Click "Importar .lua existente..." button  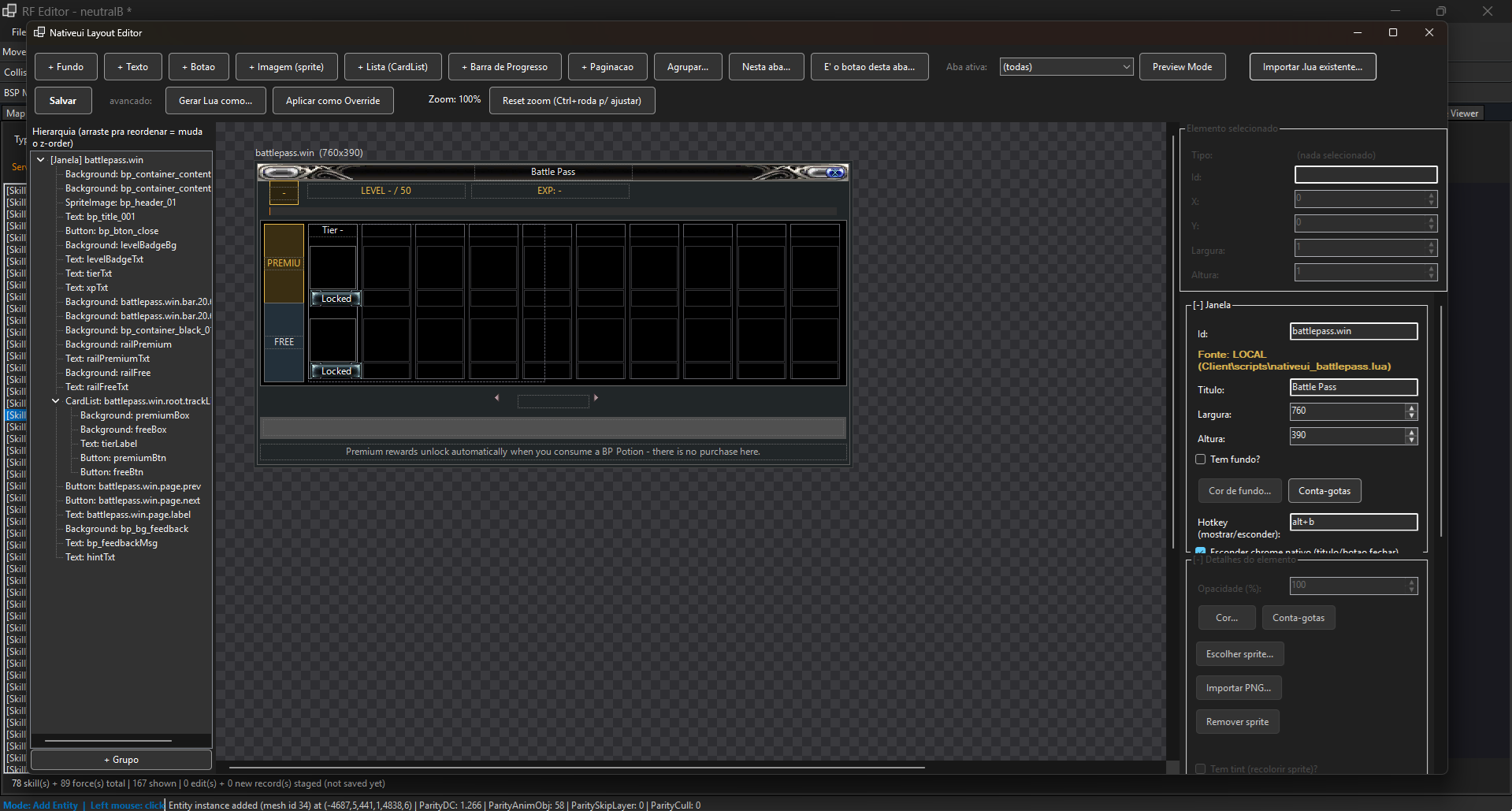[1313, 67]
